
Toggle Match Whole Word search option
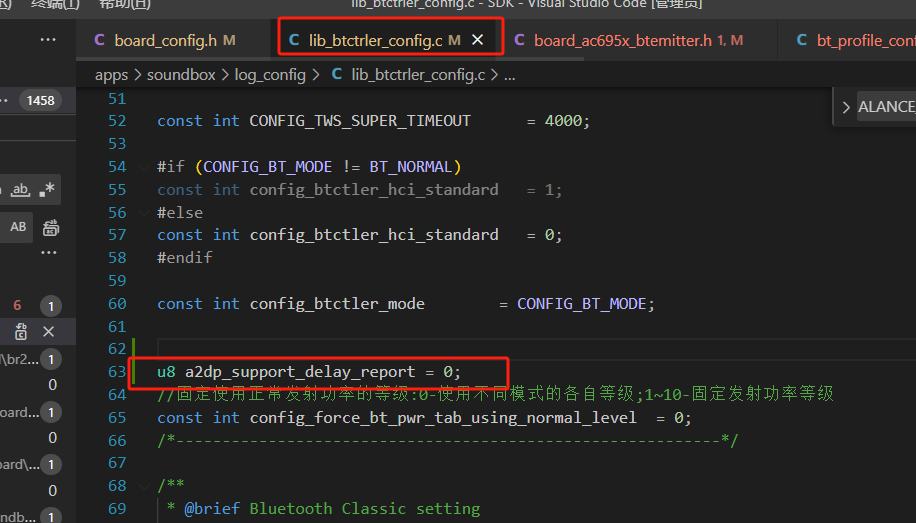coord(20,189)
